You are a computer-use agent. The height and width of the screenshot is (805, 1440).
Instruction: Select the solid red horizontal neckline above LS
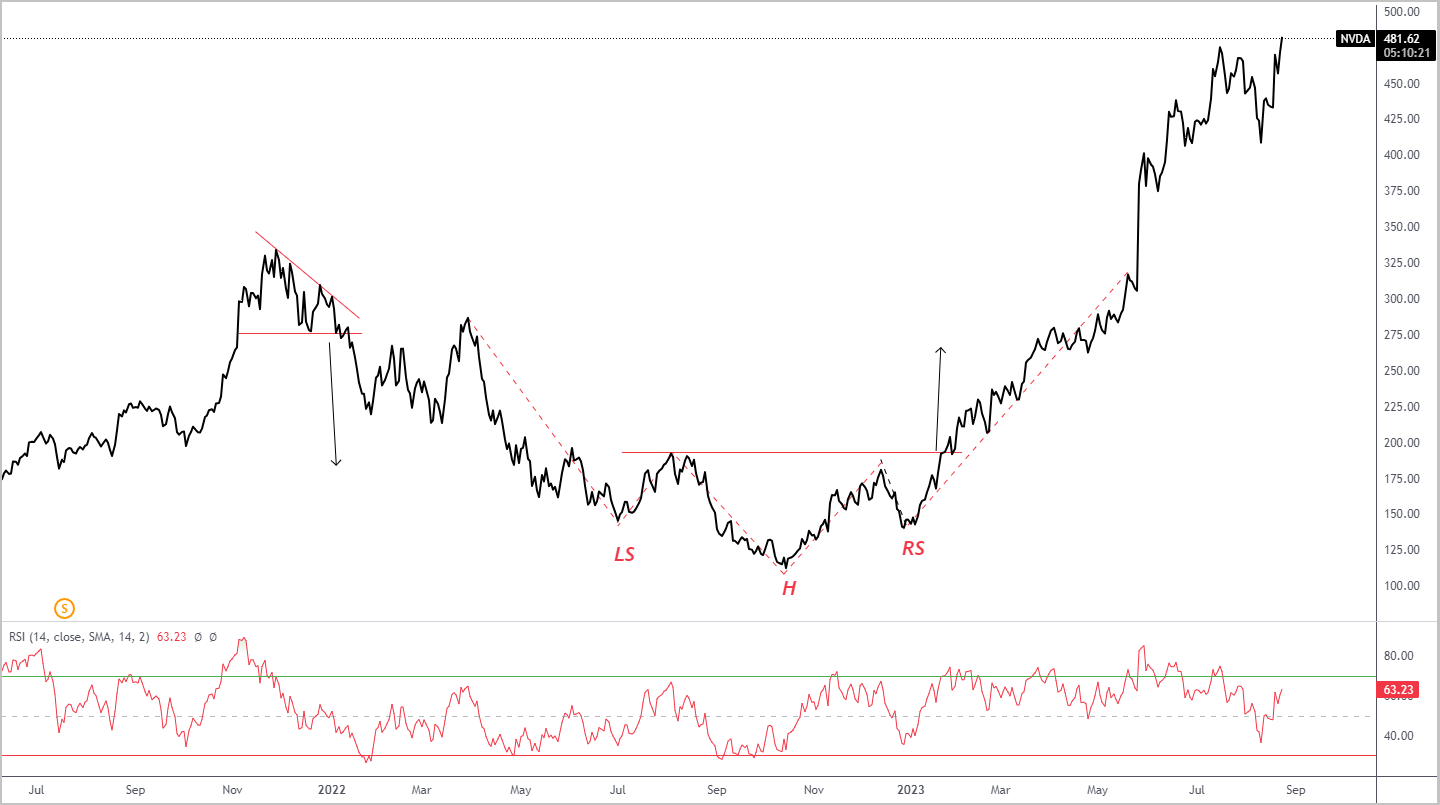(x=791, y=453)
